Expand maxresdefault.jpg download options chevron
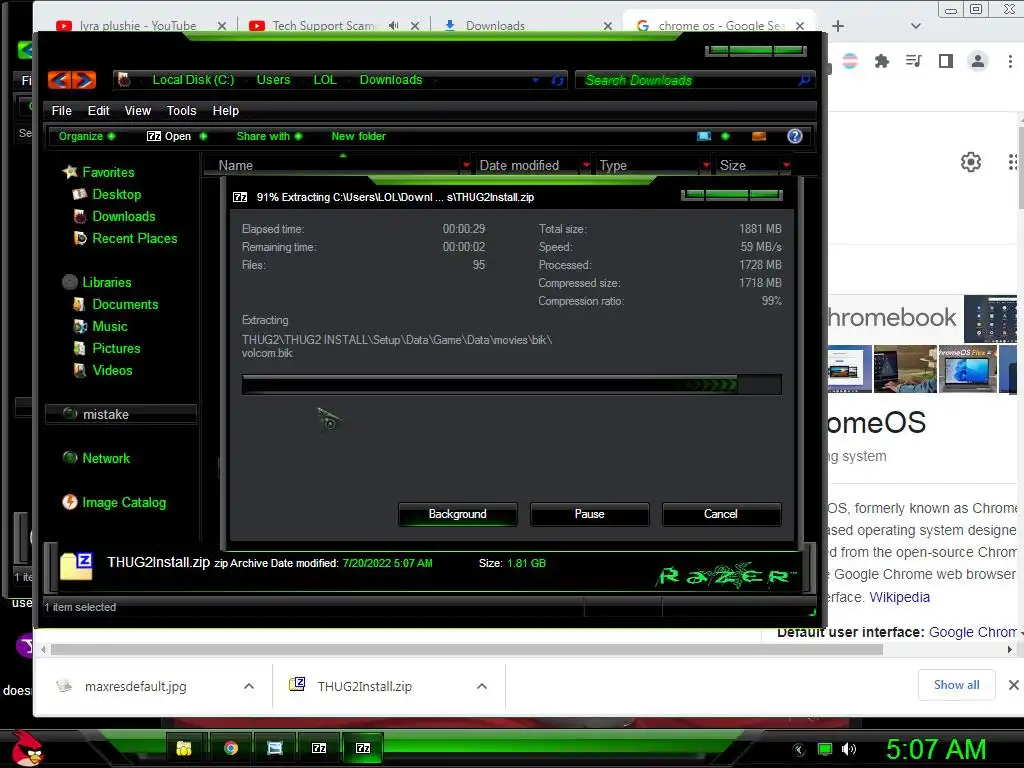Viewport: 1024px width, 768px height. [249, 686]
